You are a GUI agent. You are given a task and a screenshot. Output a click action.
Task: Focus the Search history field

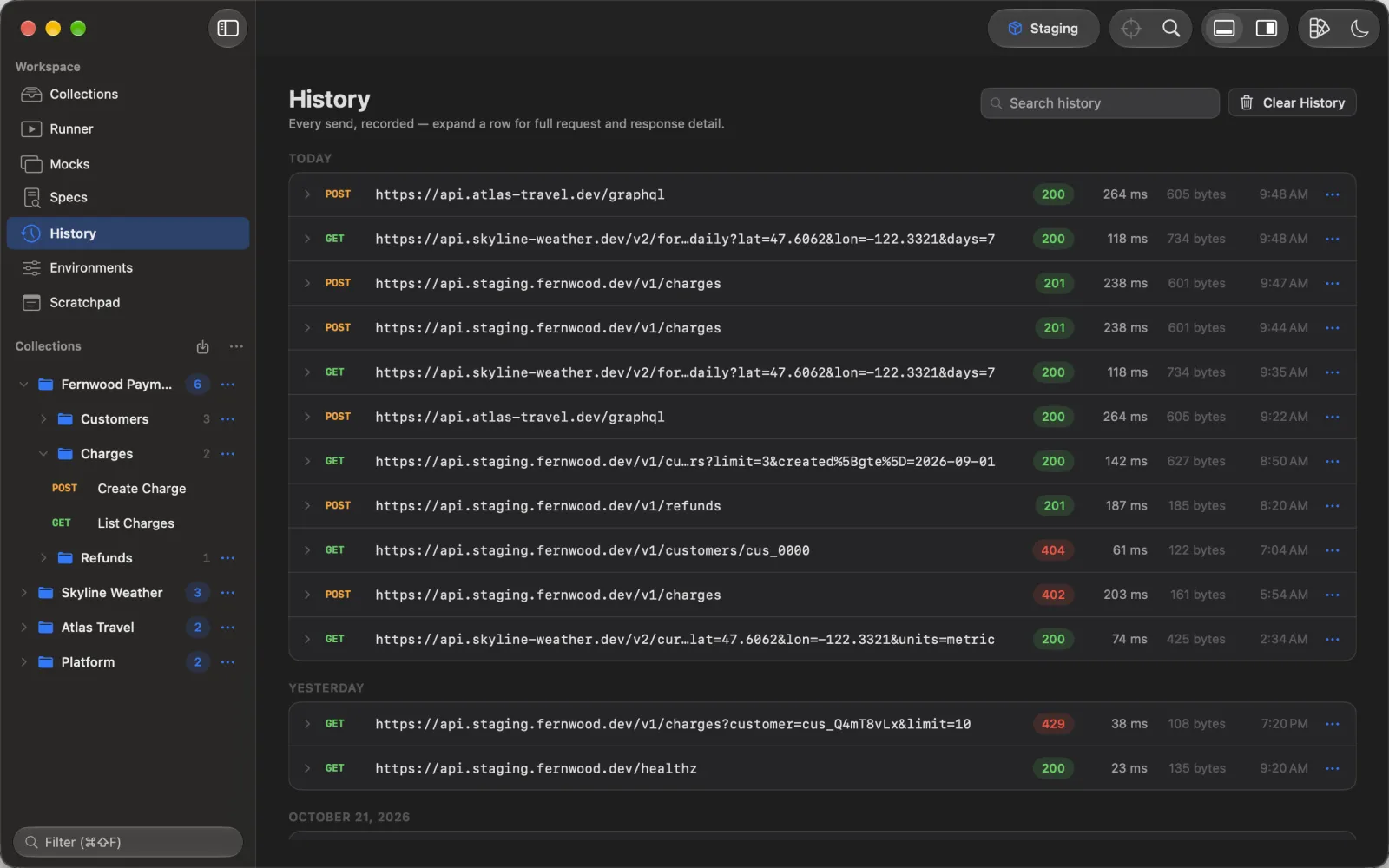1100,102
